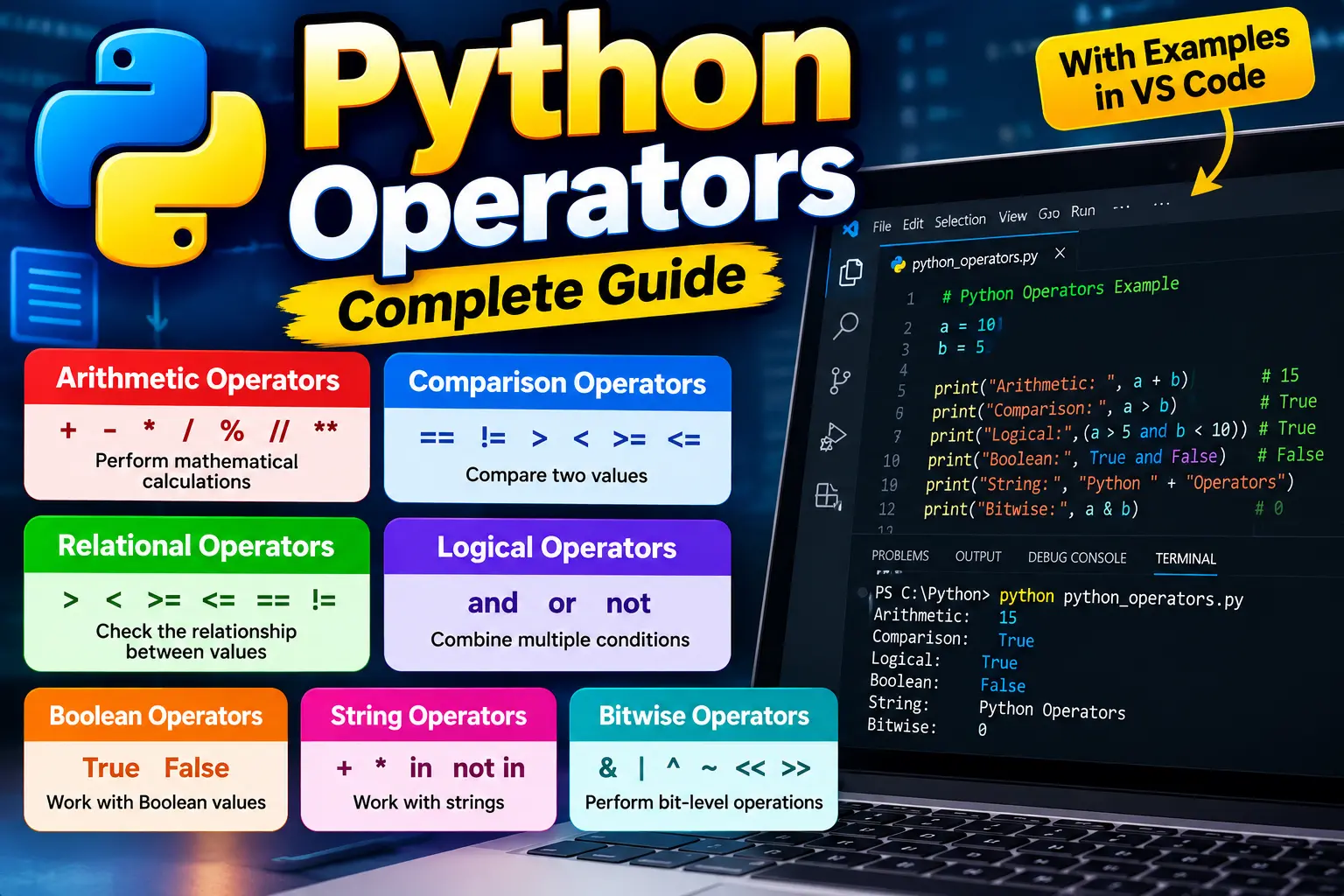Click code line 'a = 10'
The height and width of the screenshot is (896, 1344).
pos(967,325)
